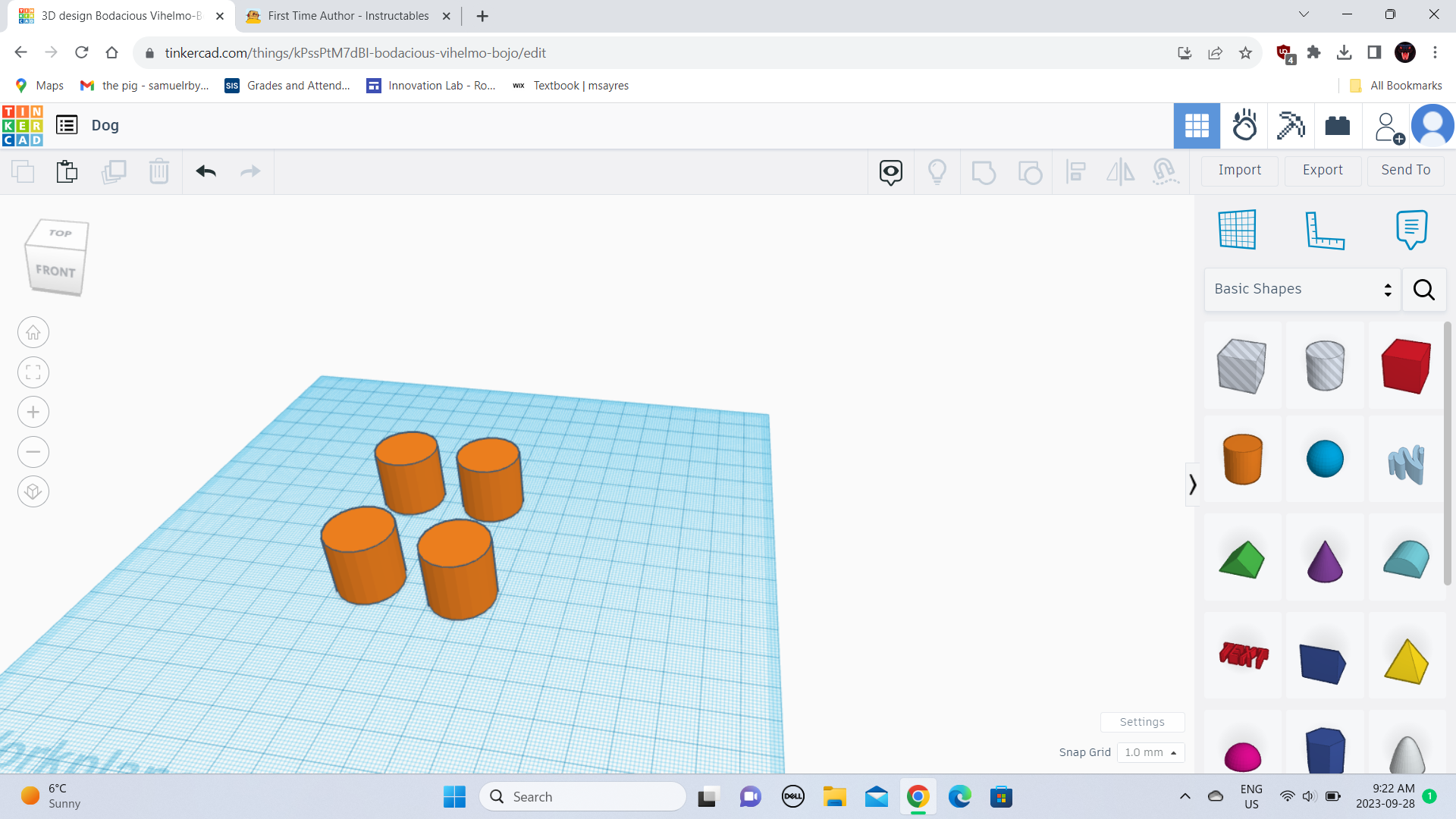Click the Export tab button
This screenshot has width=1456, height=819.
1322,169
